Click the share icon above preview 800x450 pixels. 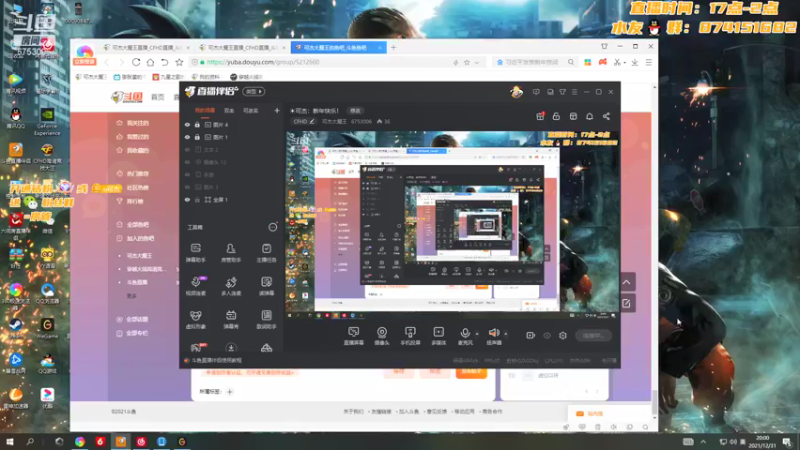[606, 116]
